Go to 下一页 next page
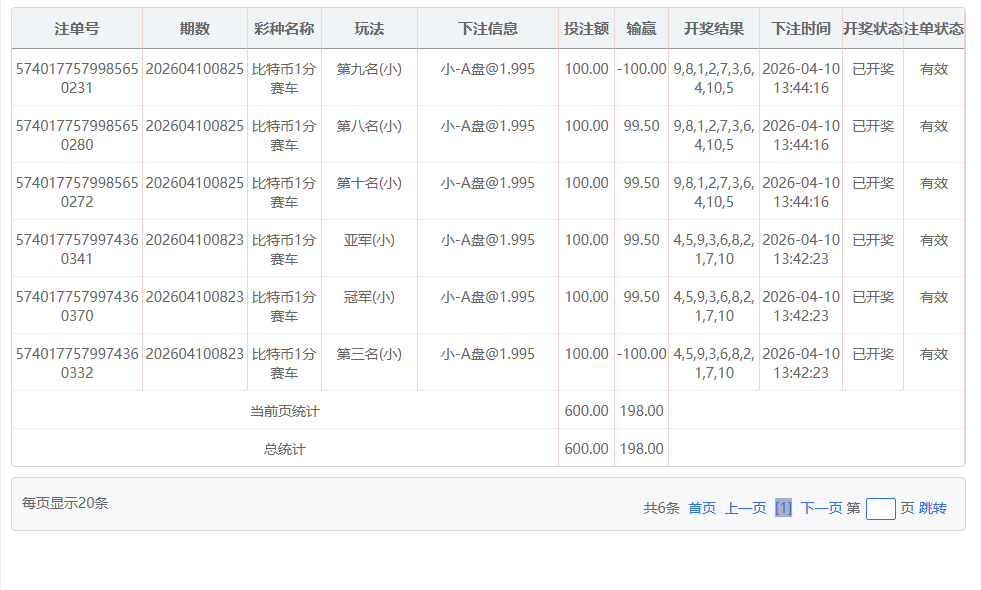 click(821, 508)
